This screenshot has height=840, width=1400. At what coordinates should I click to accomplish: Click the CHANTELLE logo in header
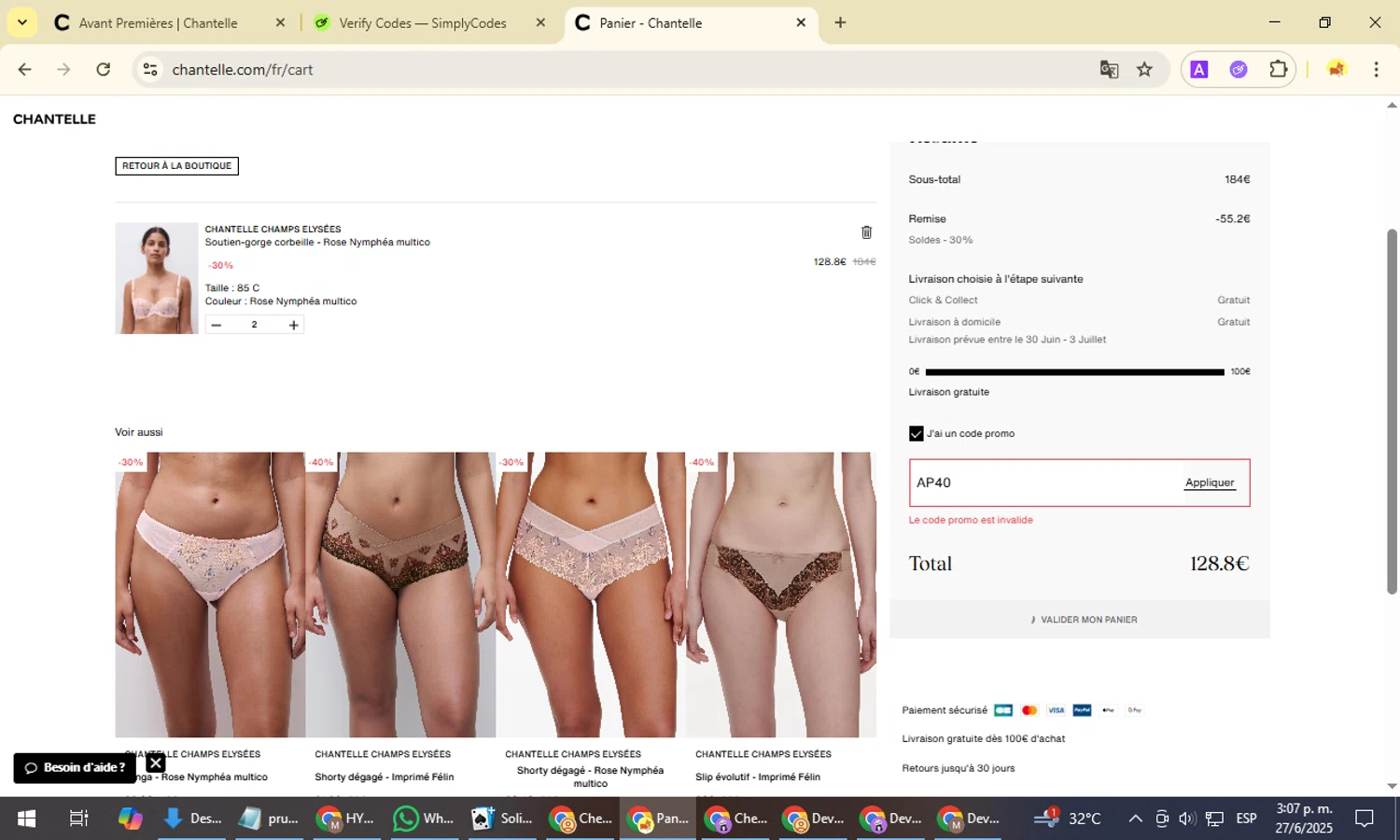pos(54,119)
